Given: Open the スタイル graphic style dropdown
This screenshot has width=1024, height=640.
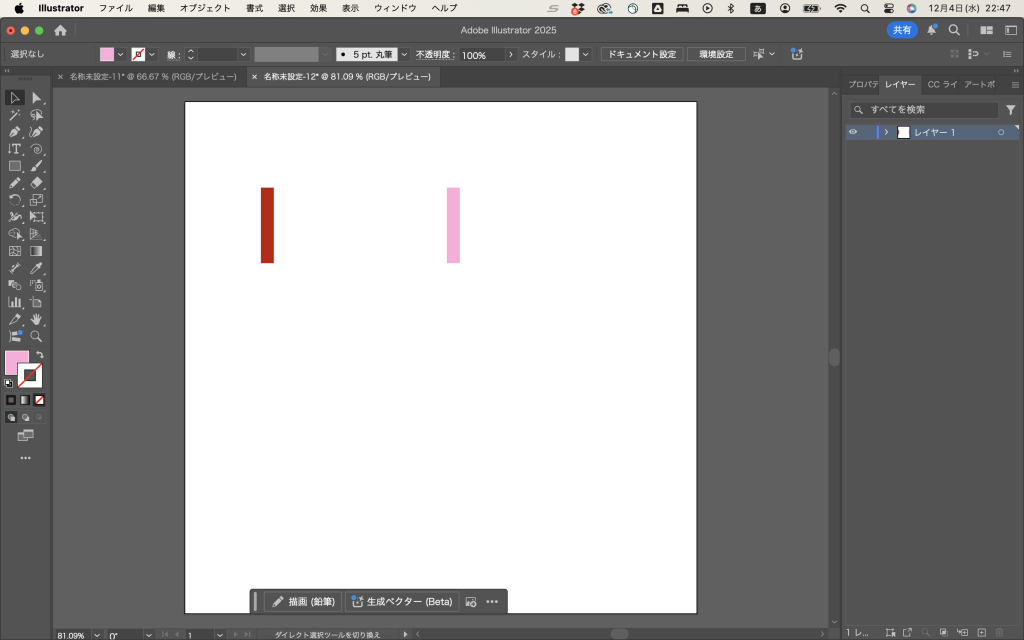Looking at the screenshot, I should click(x=585, y=54).
